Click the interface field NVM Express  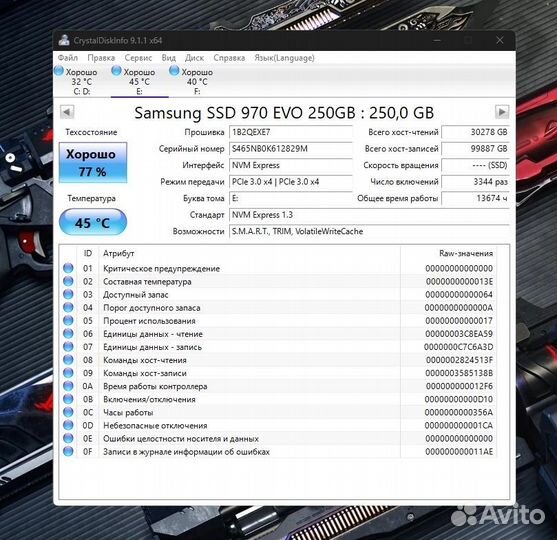pyautogui.click(x=291, y=165)
